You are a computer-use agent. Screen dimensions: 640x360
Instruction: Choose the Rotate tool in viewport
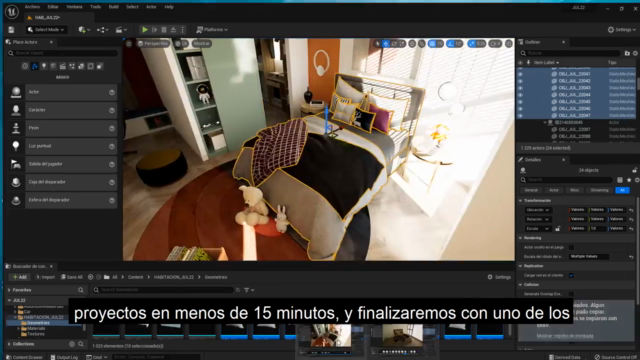[394, 43]
